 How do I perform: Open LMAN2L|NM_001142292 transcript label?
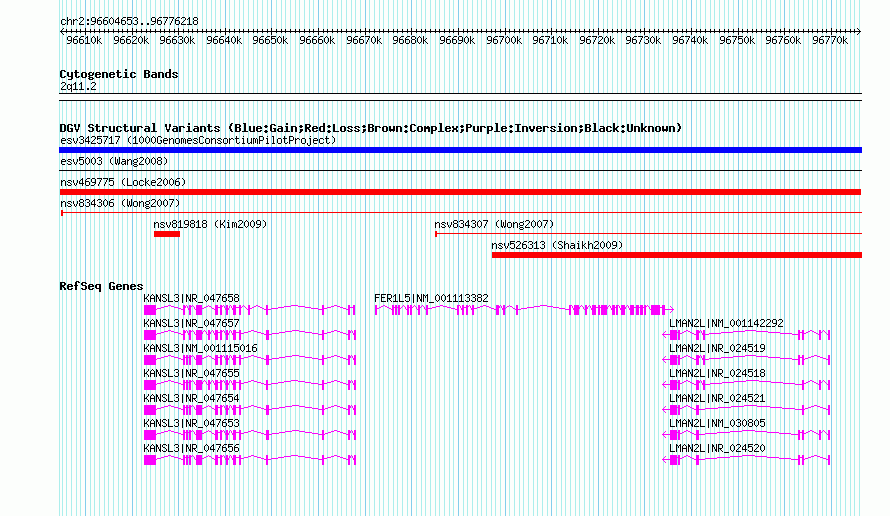tap(726, 323)
